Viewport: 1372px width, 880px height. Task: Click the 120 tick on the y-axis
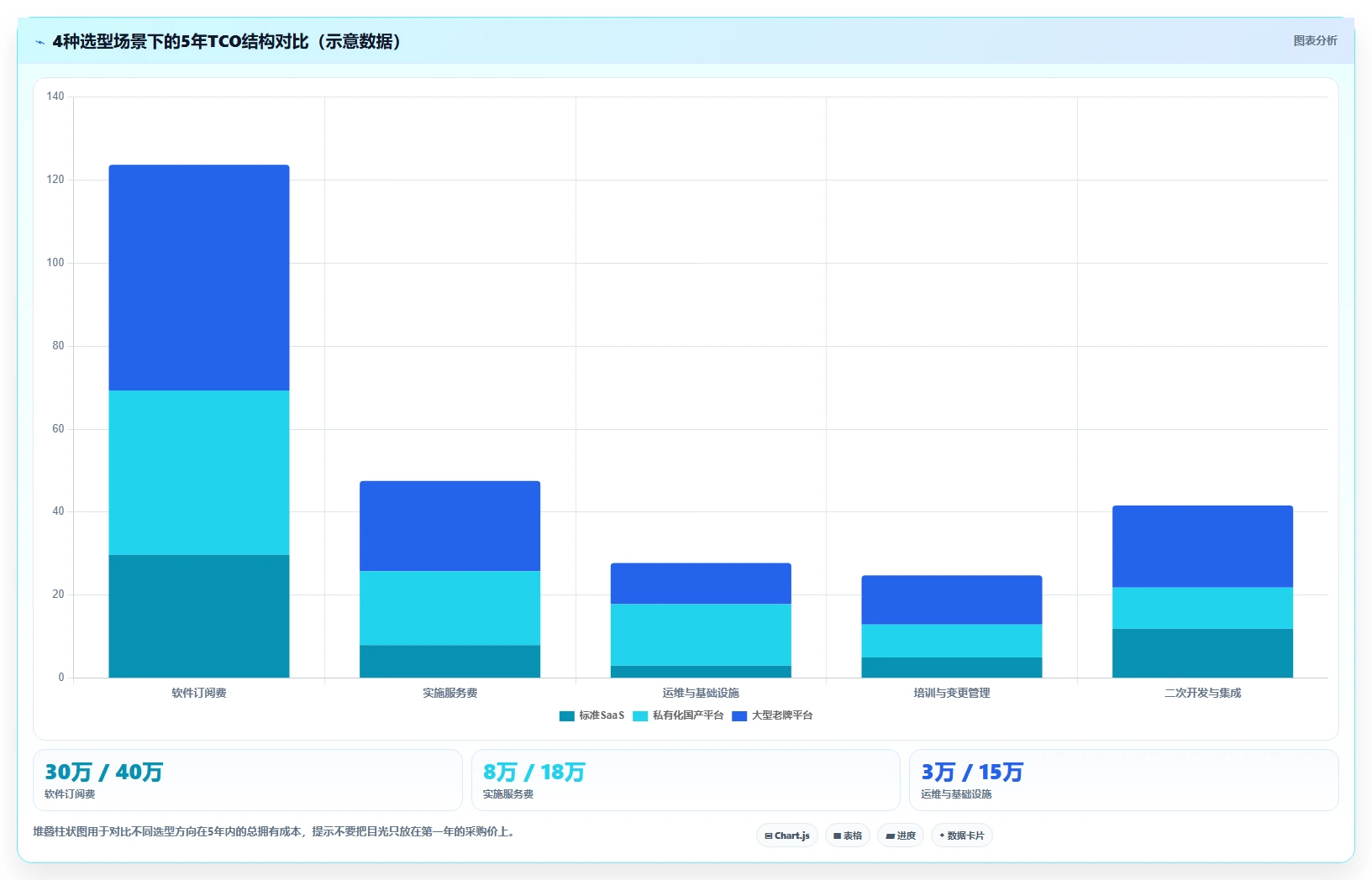tap(55, 180)
